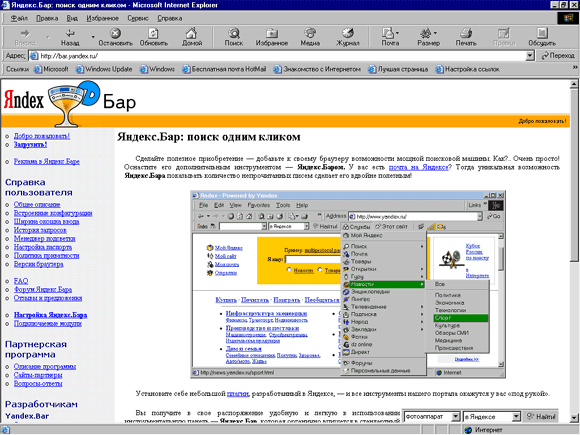Image resolution: width=580 pixels, height=435 pixels.
Task: Open the Поиск search toolbar icon
Action: pyautogui.click(x=234, y=33)
